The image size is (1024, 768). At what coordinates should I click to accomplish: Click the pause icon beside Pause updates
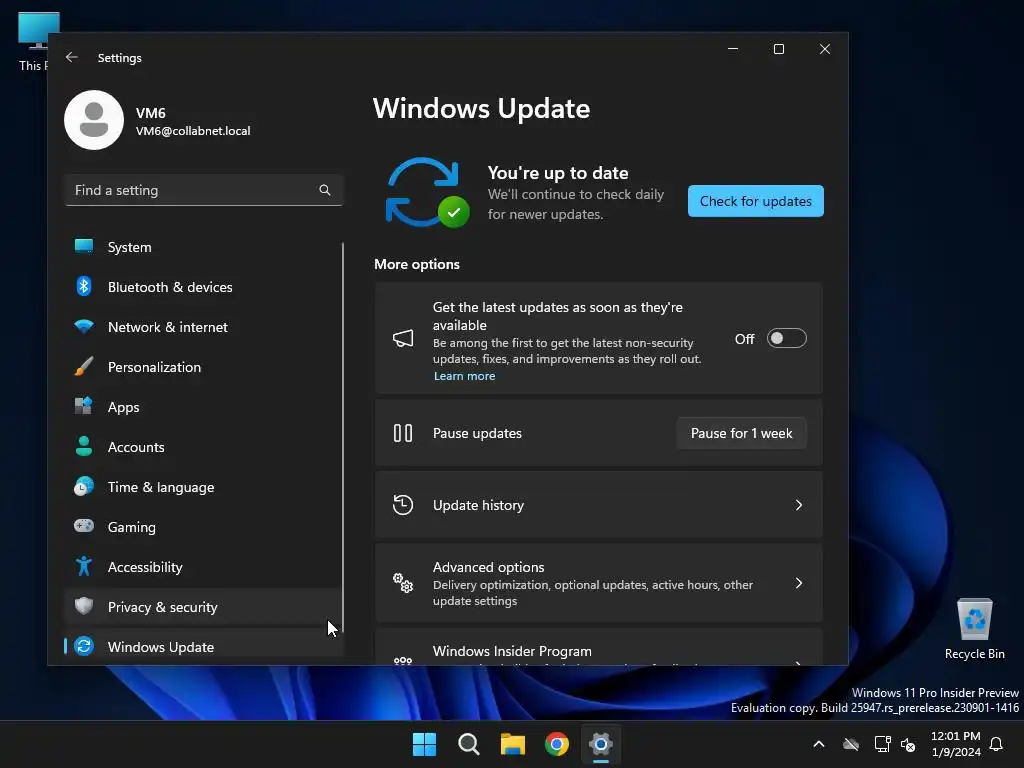pos(403,433)
